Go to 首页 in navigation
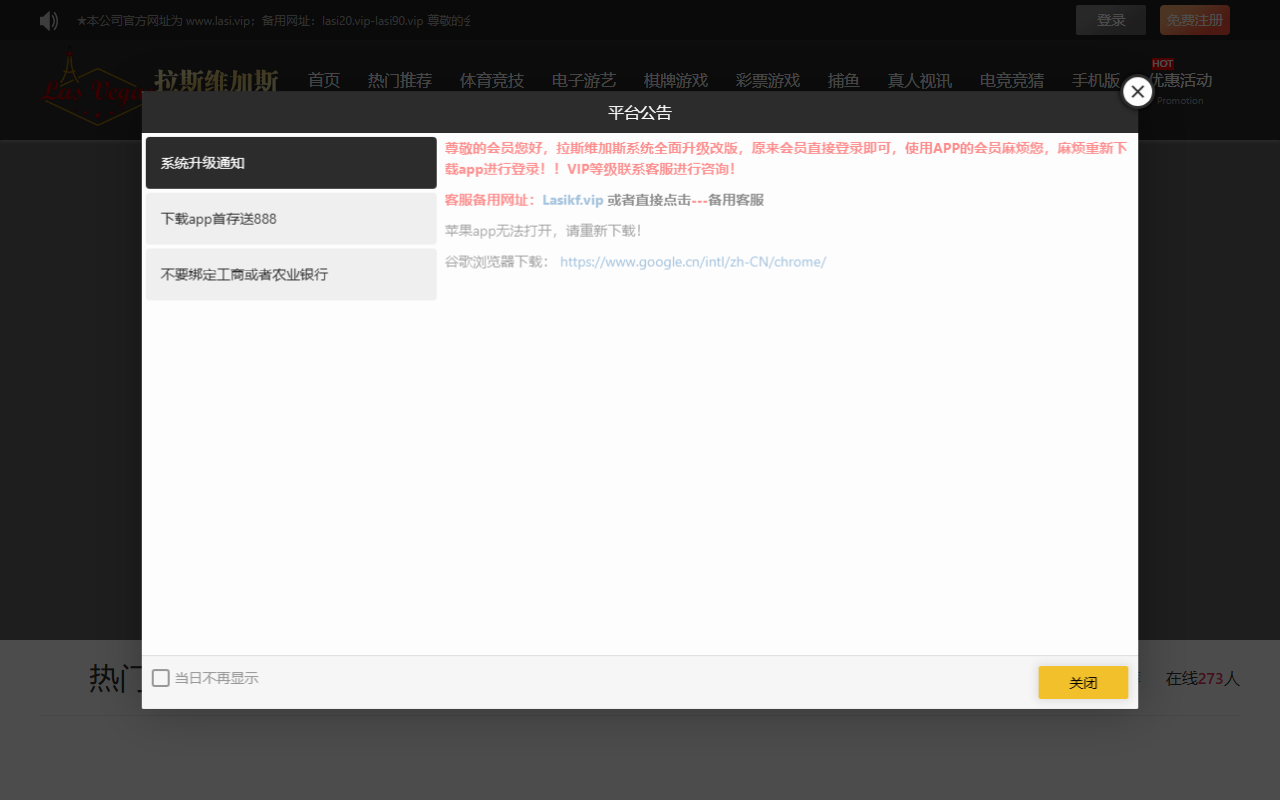Viewport: 1280px width, 800px height. pos(324,81)
